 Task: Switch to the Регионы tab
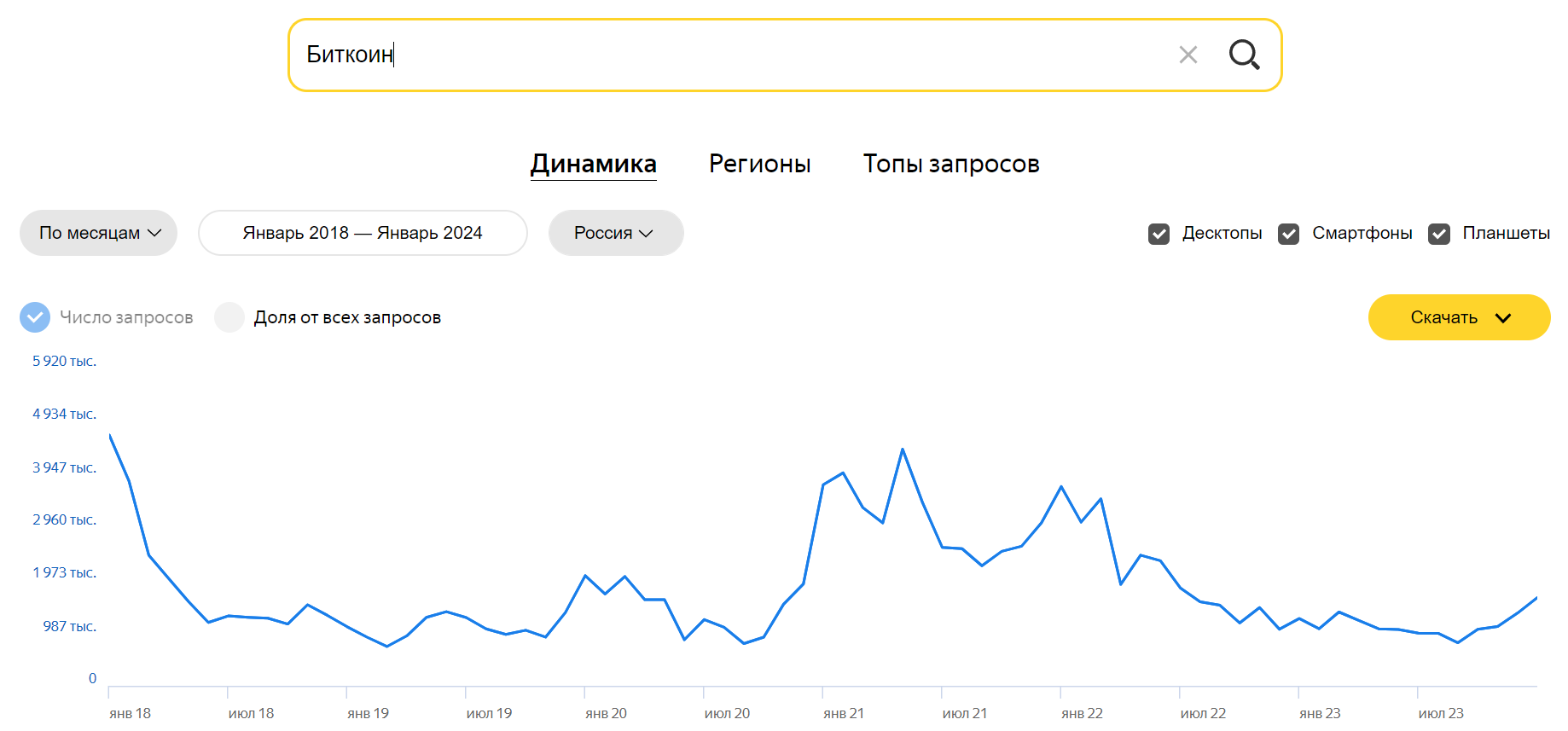tap(759, 164)
